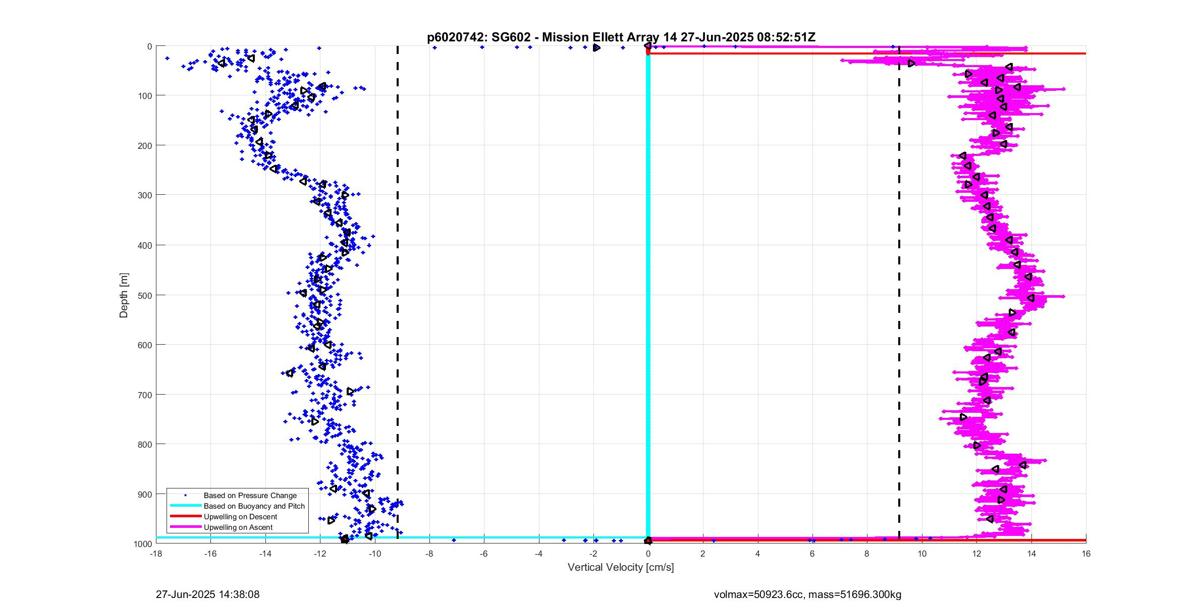Viewport: 1200px width, 611px height.
Task: Click x-axis tick label -18
Action: click(x=156, y=553)
